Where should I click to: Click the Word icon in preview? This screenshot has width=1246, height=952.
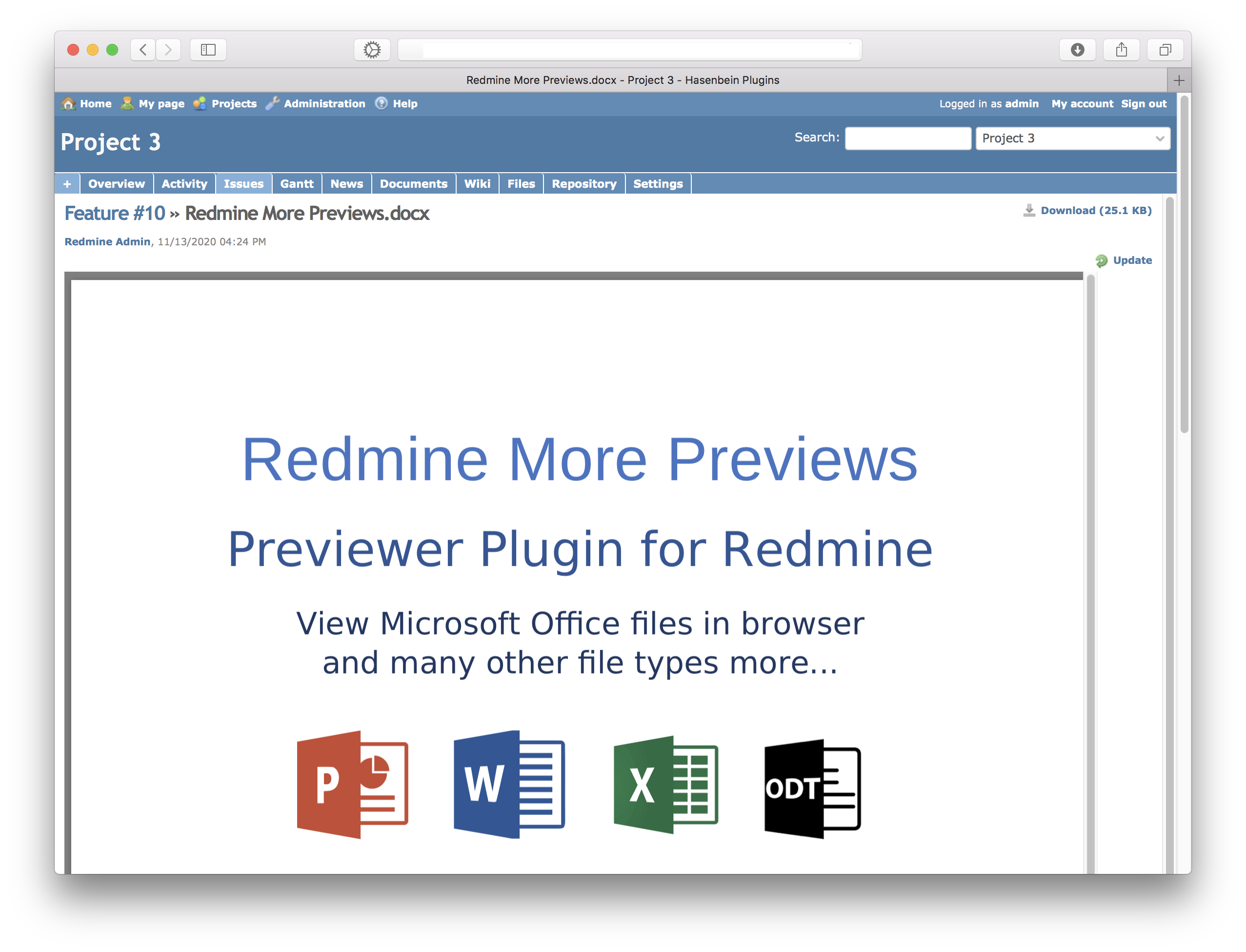(509, 784)
